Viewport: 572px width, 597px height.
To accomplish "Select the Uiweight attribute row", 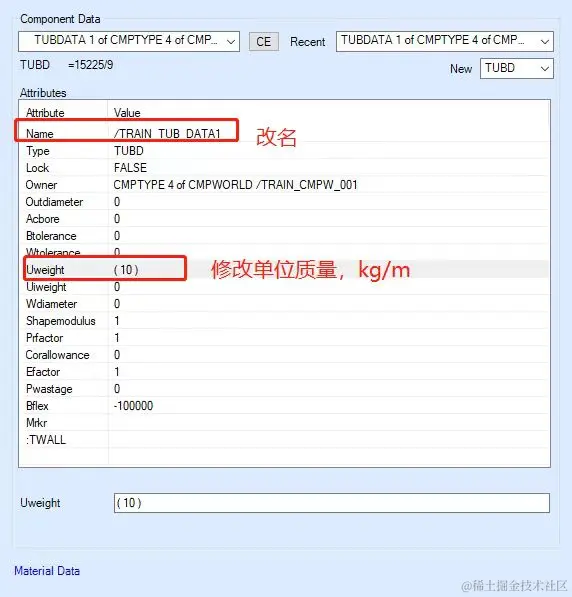I will [x=284, y=287].
